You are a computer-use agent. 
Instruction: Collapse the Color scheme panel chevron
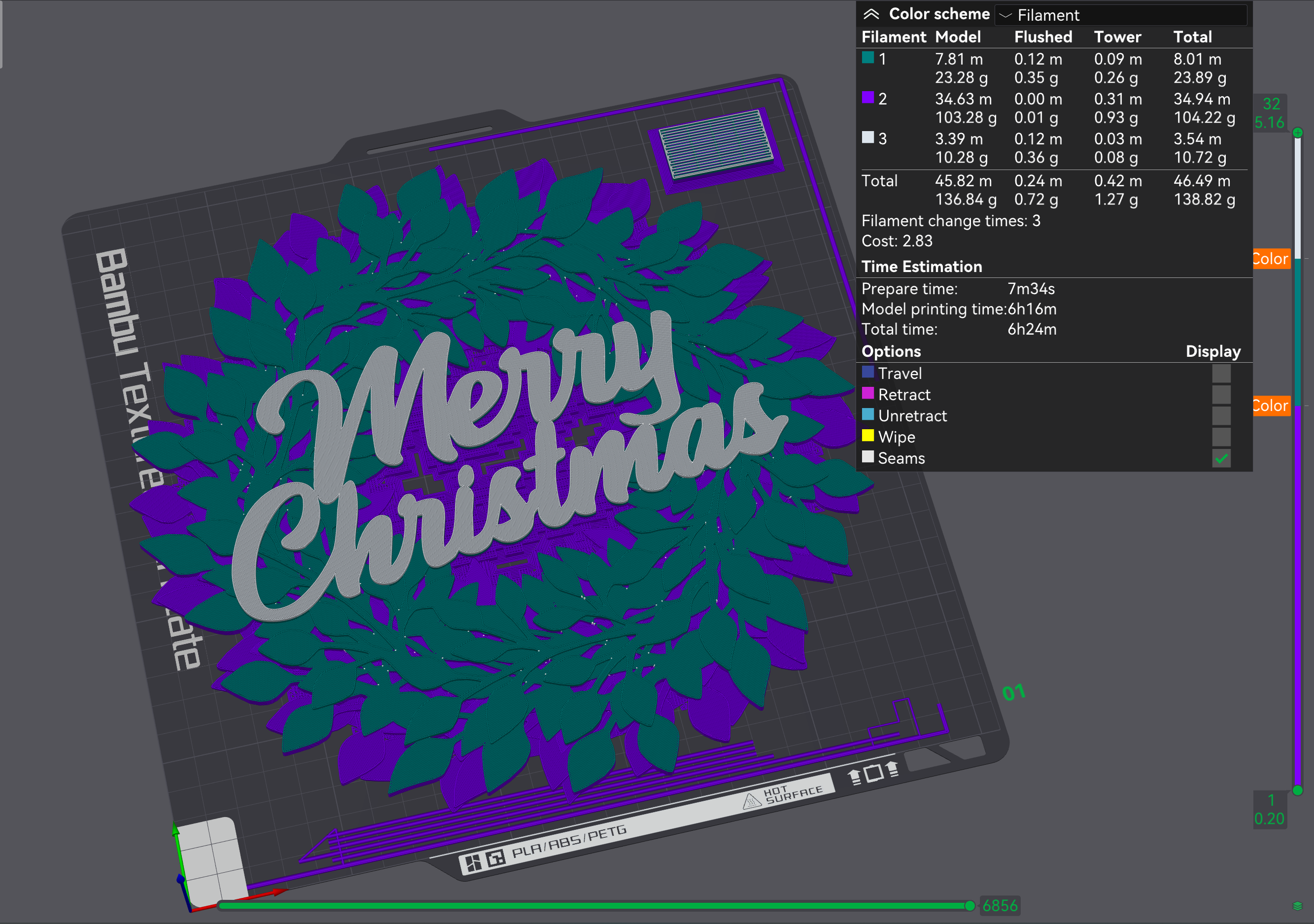coord(870,14)
